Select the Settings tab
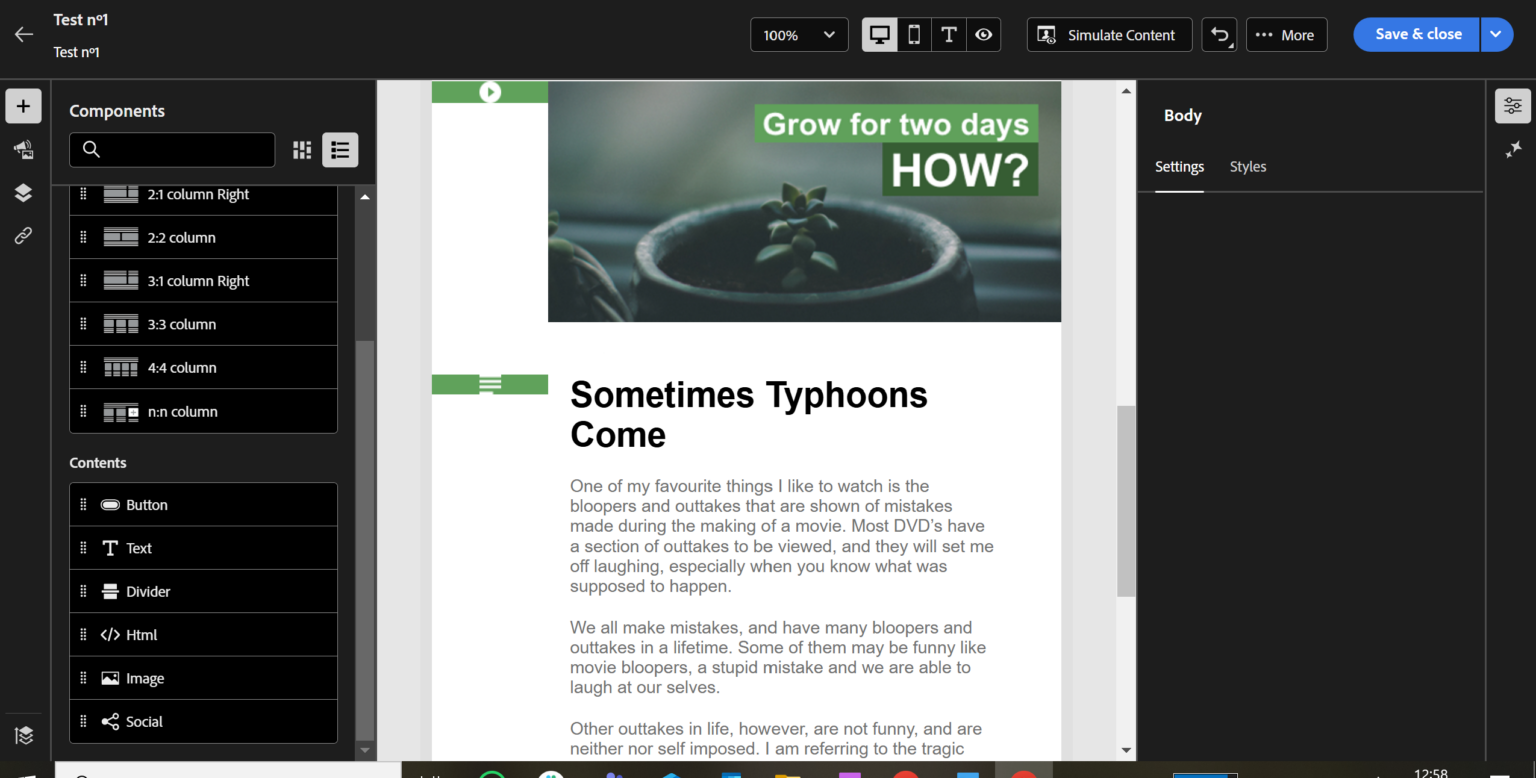The width and height of the screenshot is (1536, 778). tap(1179, 167)
